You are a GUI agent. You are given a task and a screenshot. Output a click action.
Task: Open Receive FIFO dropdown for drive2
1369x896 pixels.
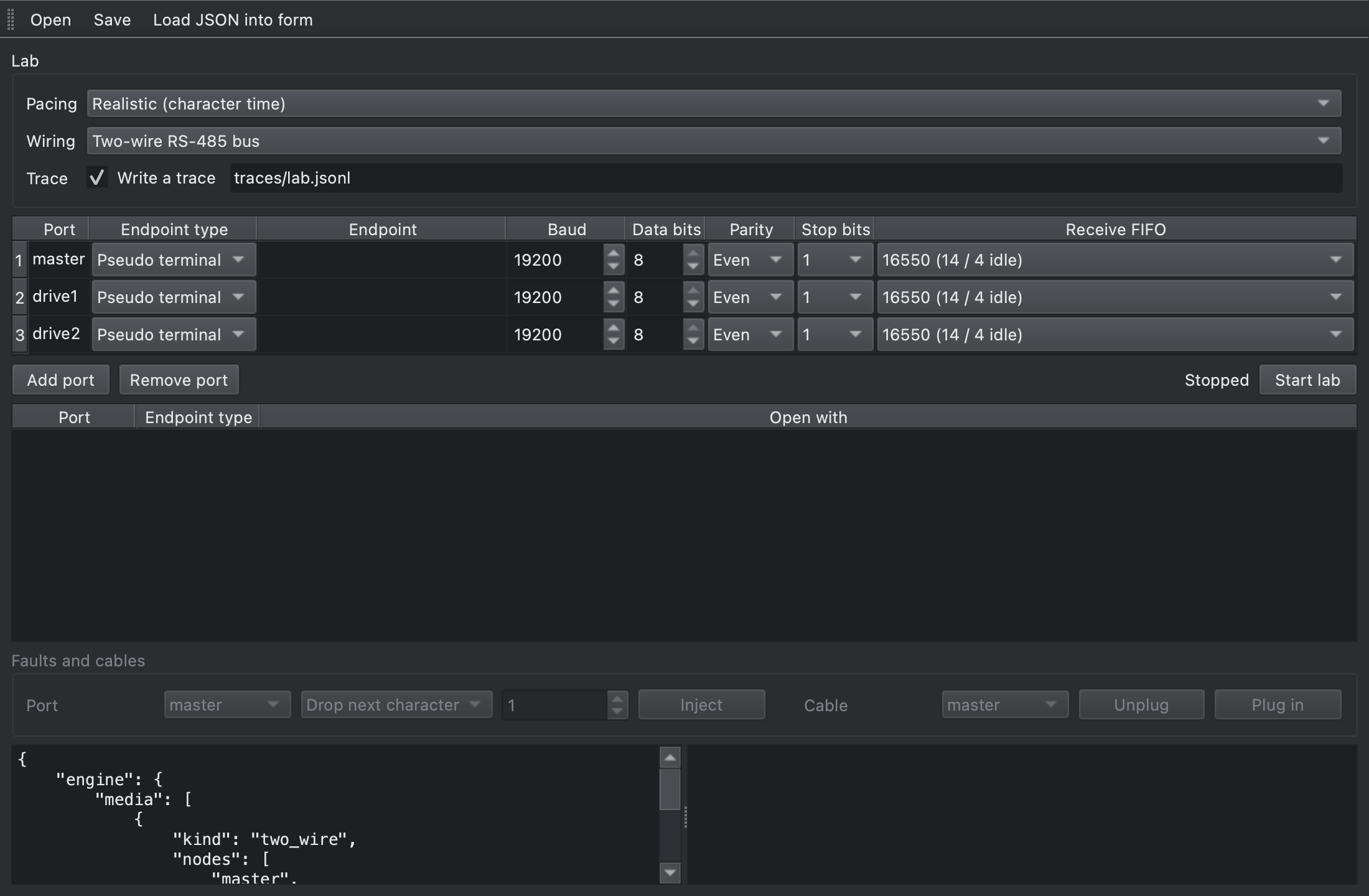coord(1115,335)
